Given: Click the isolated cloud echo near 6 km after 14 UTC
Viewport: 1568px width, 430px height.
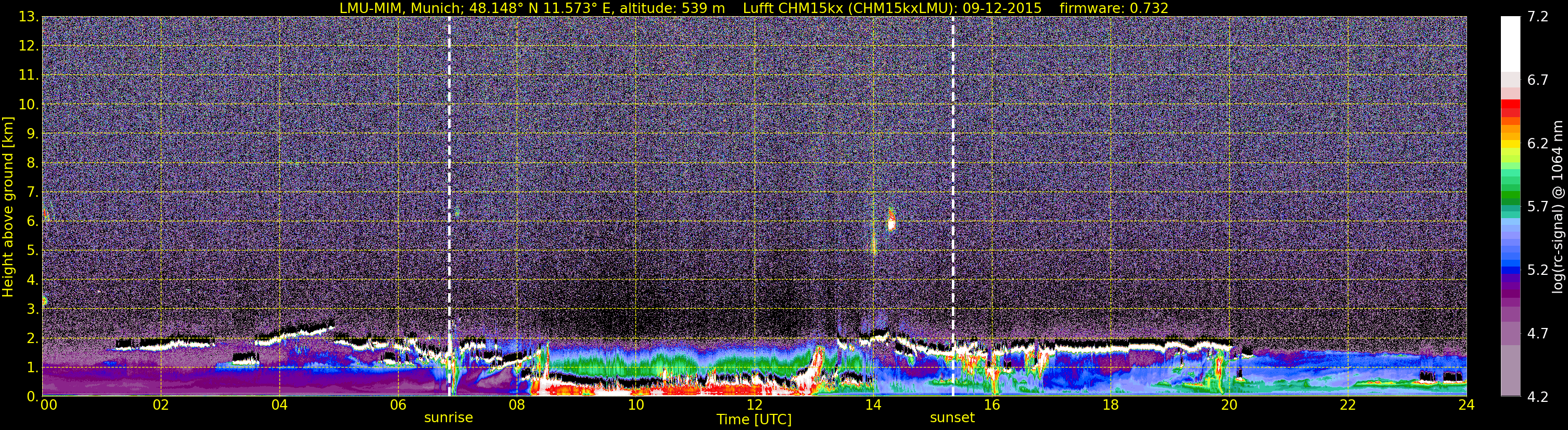Looking at the screenshot, I should pos(891,221).
